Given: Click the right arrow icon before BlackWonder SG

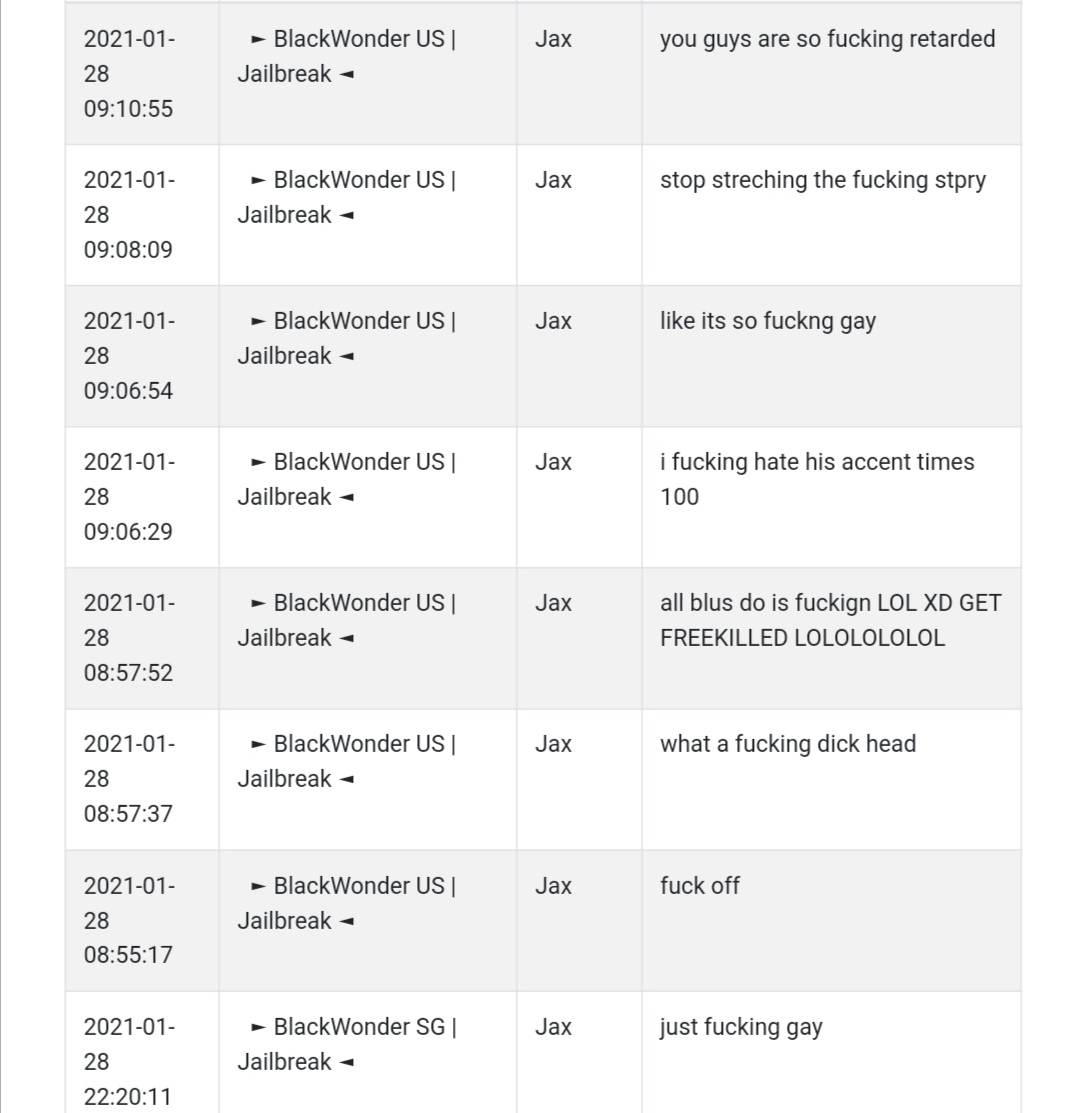Looking at the screenshot, I should [258, 1029].
